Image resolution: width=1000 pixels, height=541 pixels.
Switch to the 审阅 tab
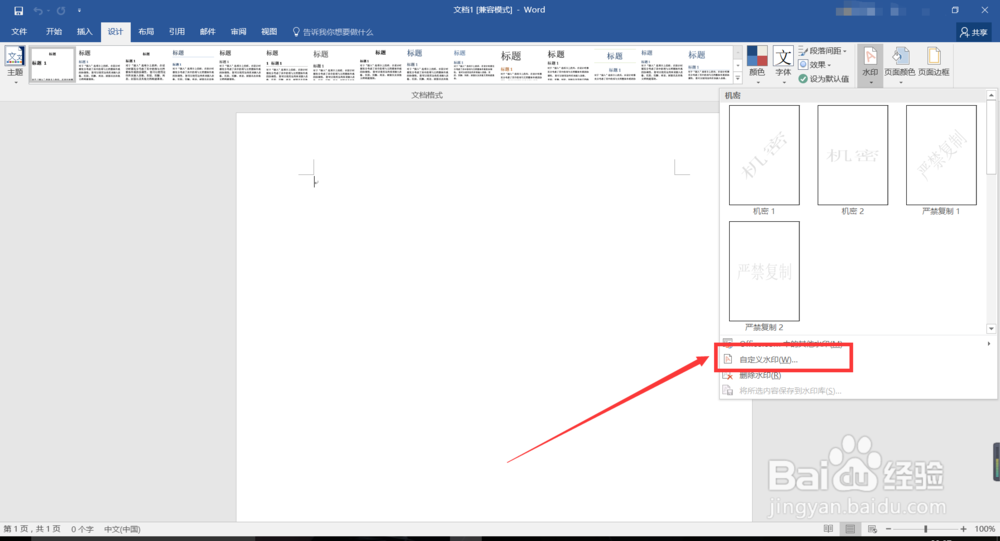coord(238,31)
